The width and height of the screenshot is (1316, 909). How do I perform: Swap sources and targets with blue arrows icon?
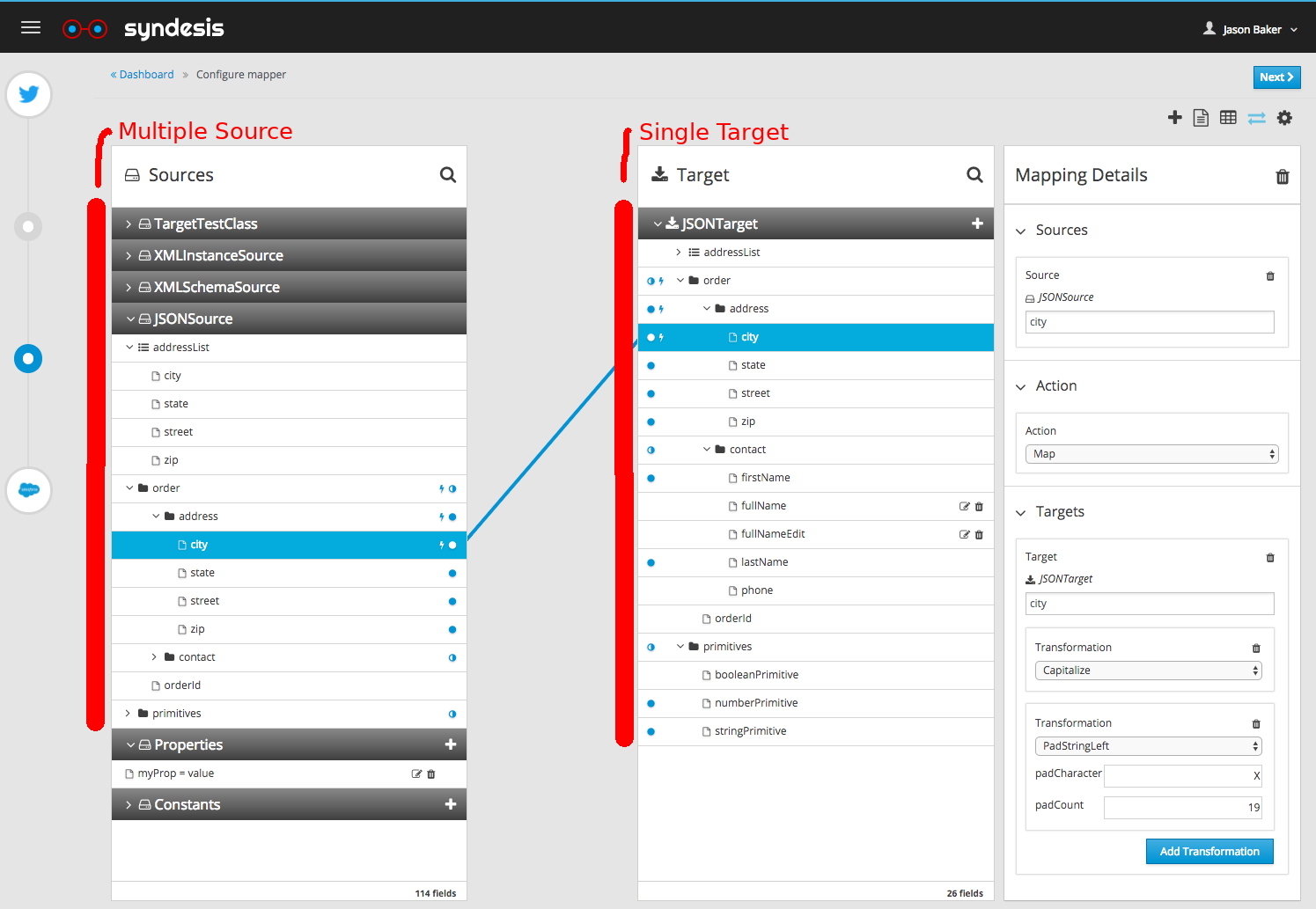pyautogui.click(x=1256, y=117)
